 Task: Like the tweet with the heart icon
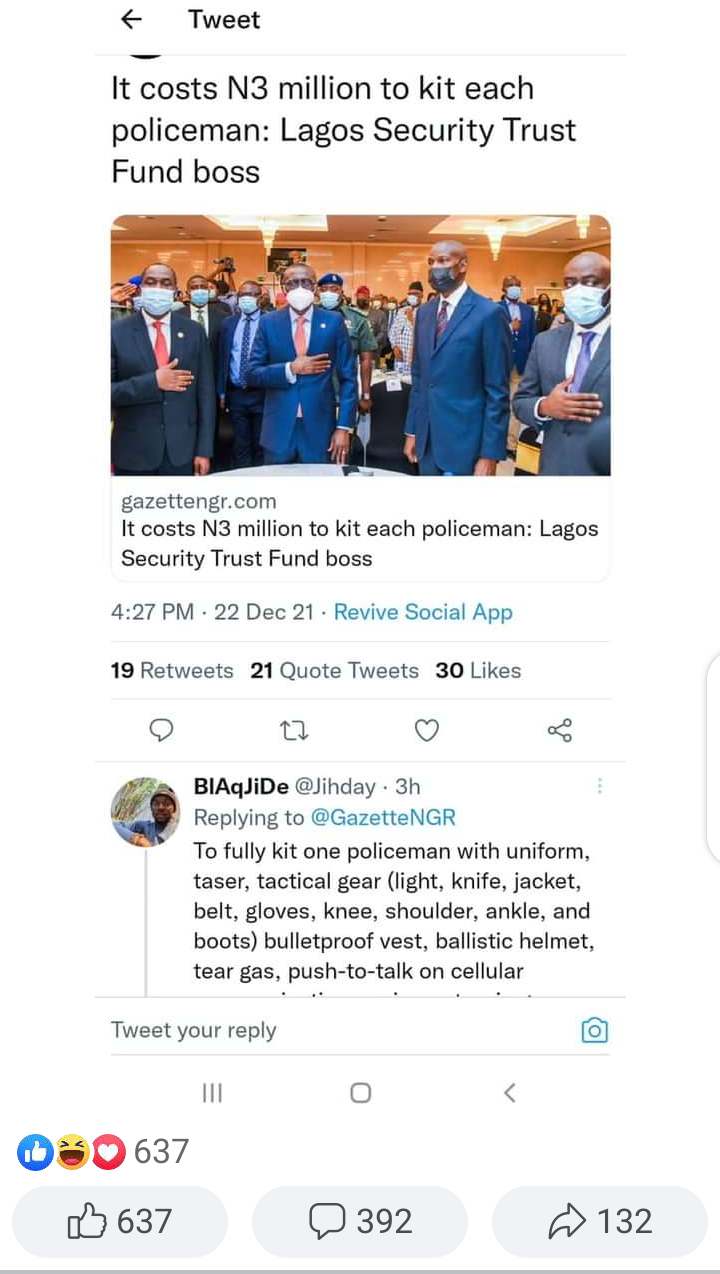coord(427,731)
